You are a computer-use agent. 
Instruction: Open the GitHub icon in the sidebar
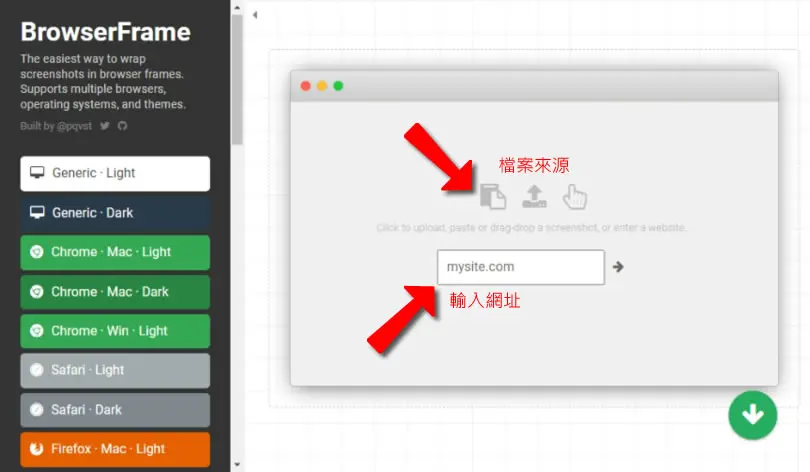click(x=122, y=125)
